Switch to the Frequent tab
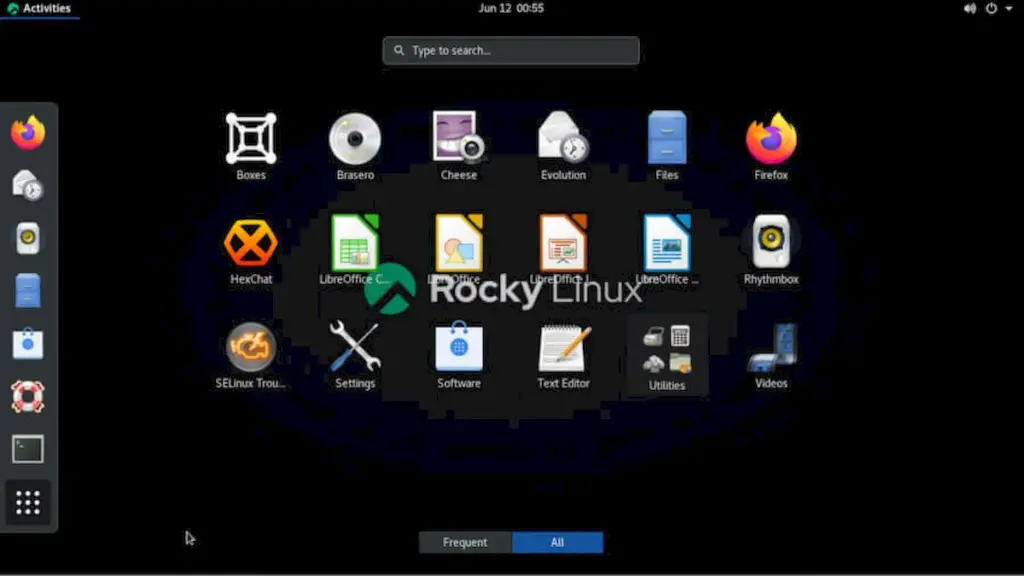The width and height of the screenshot is (1024, 576). coord(465,542)
